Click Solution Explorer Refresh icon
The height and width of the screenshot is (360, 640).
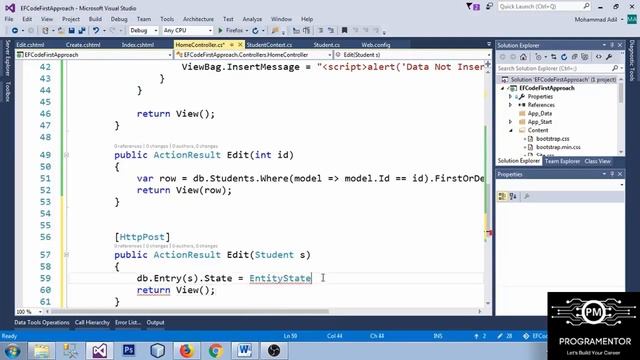tap(564, 57)
